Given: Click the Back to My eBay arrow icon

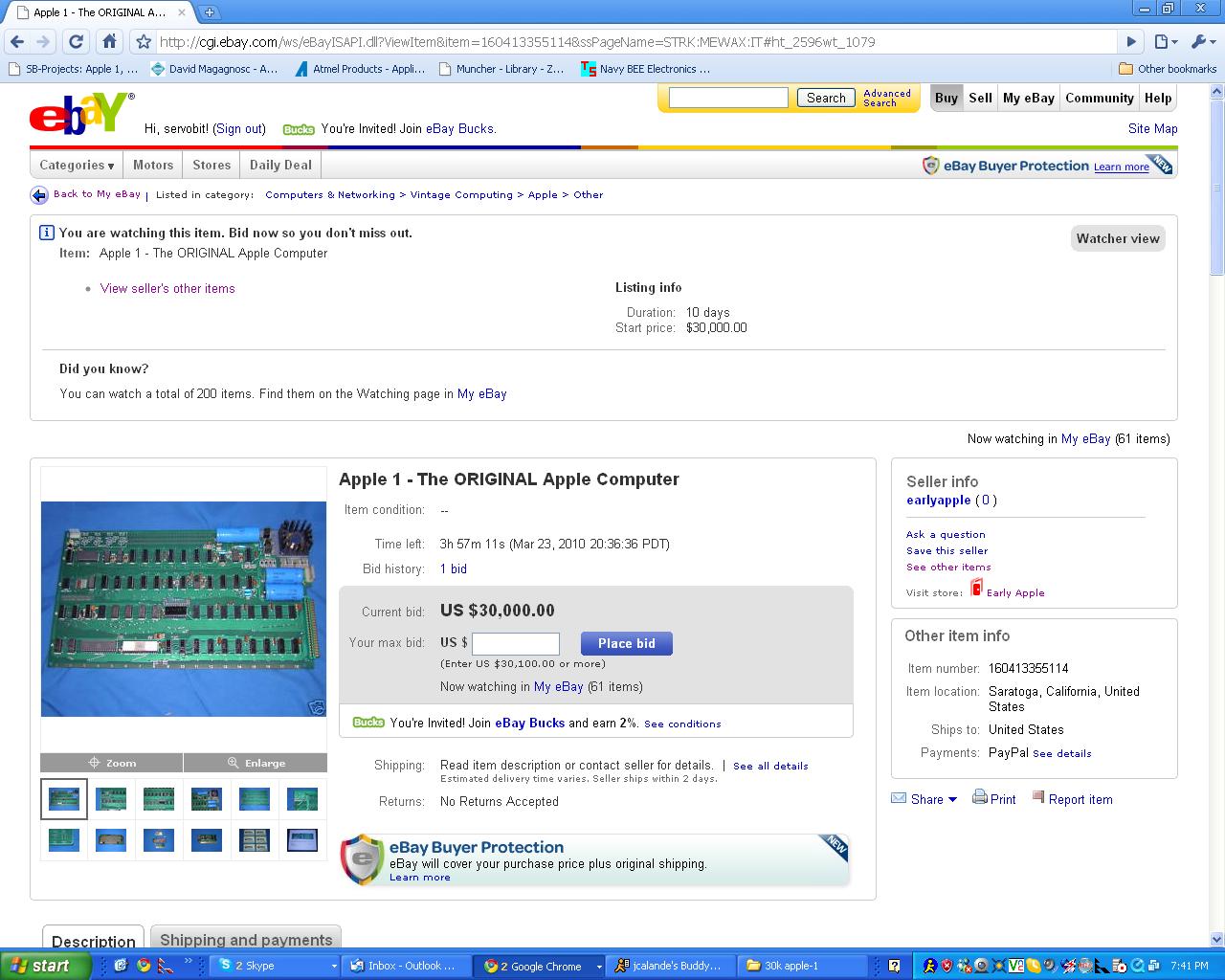Looking at the screenshot, I should pos(38,195).
